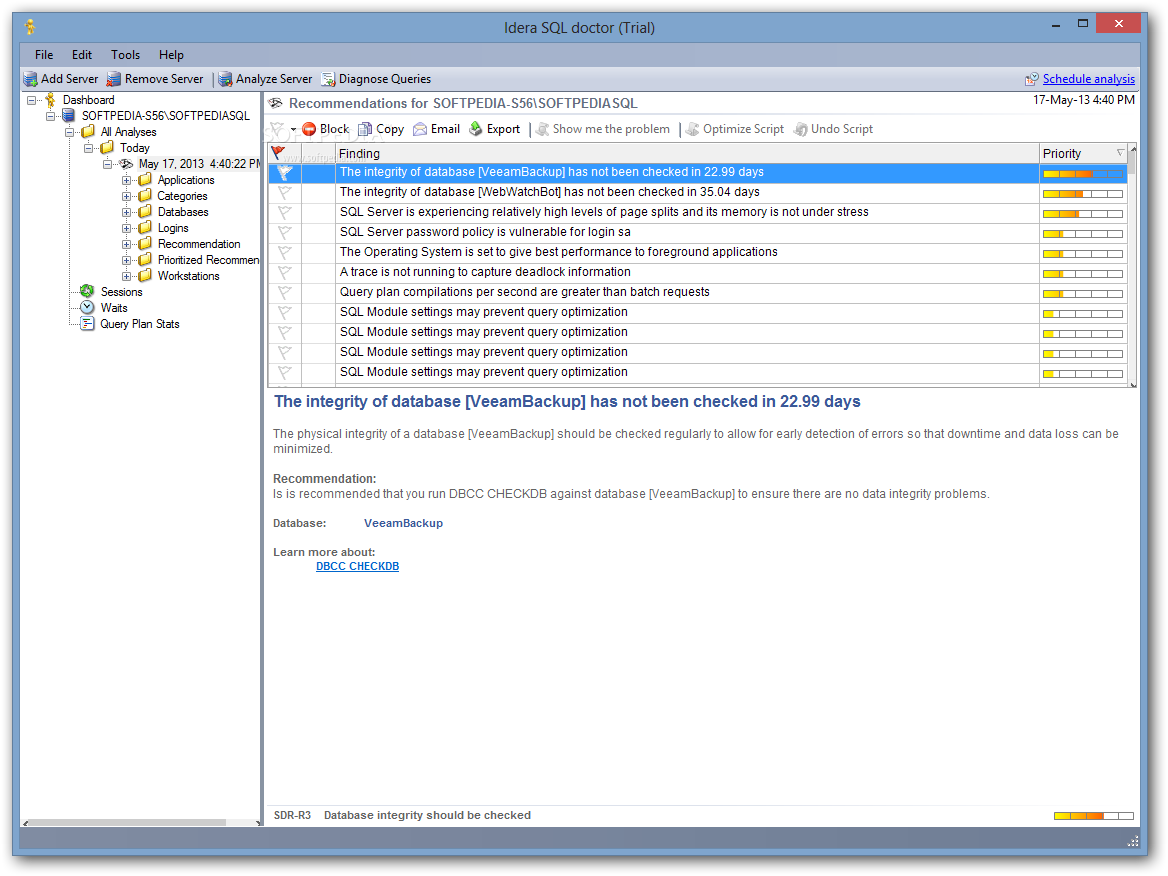Click the Email envelope icon
The width and height of the screenshot is (1168, 876).
tap(420, 129)
